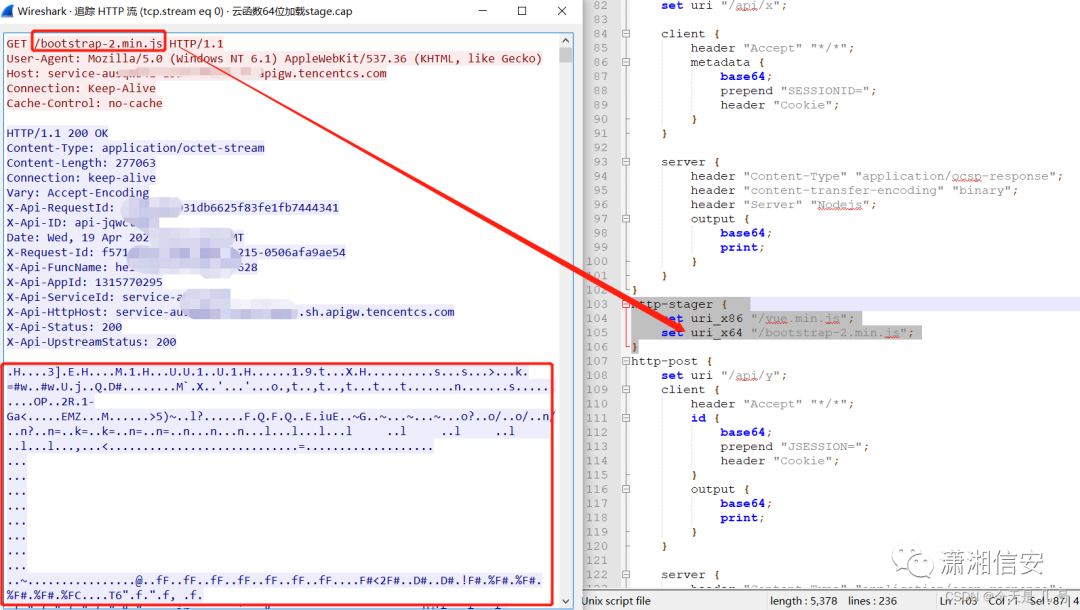Click the User-Agent request header line
Image resolution: width=1080 pixels, height=610 pixels.
(x=274, y=59)
